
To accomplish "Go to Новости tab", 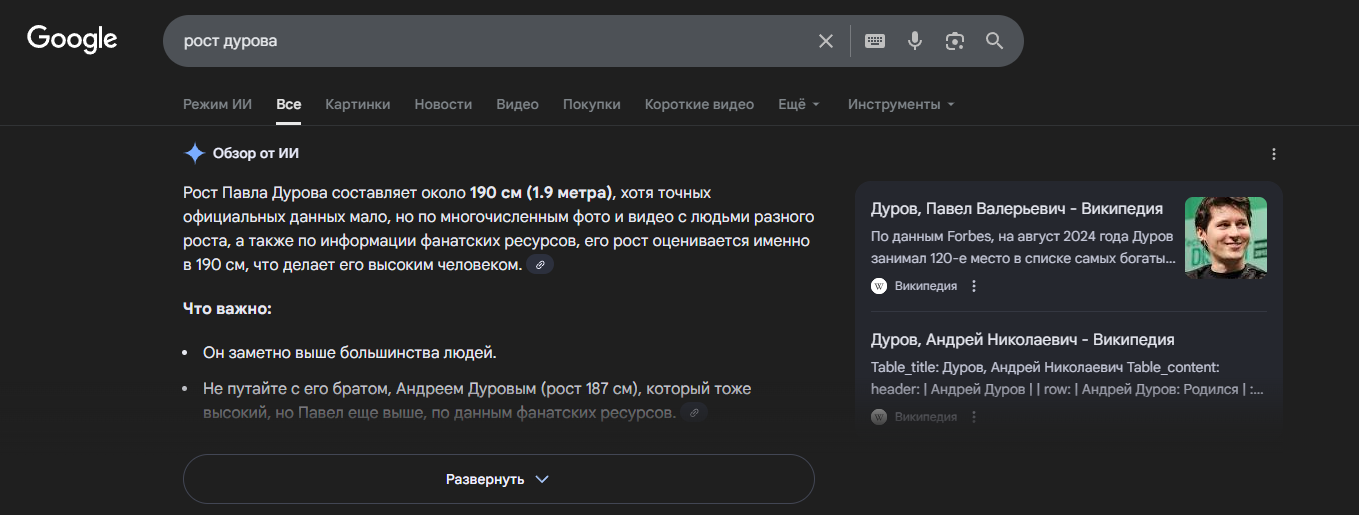I will (443, 104).
